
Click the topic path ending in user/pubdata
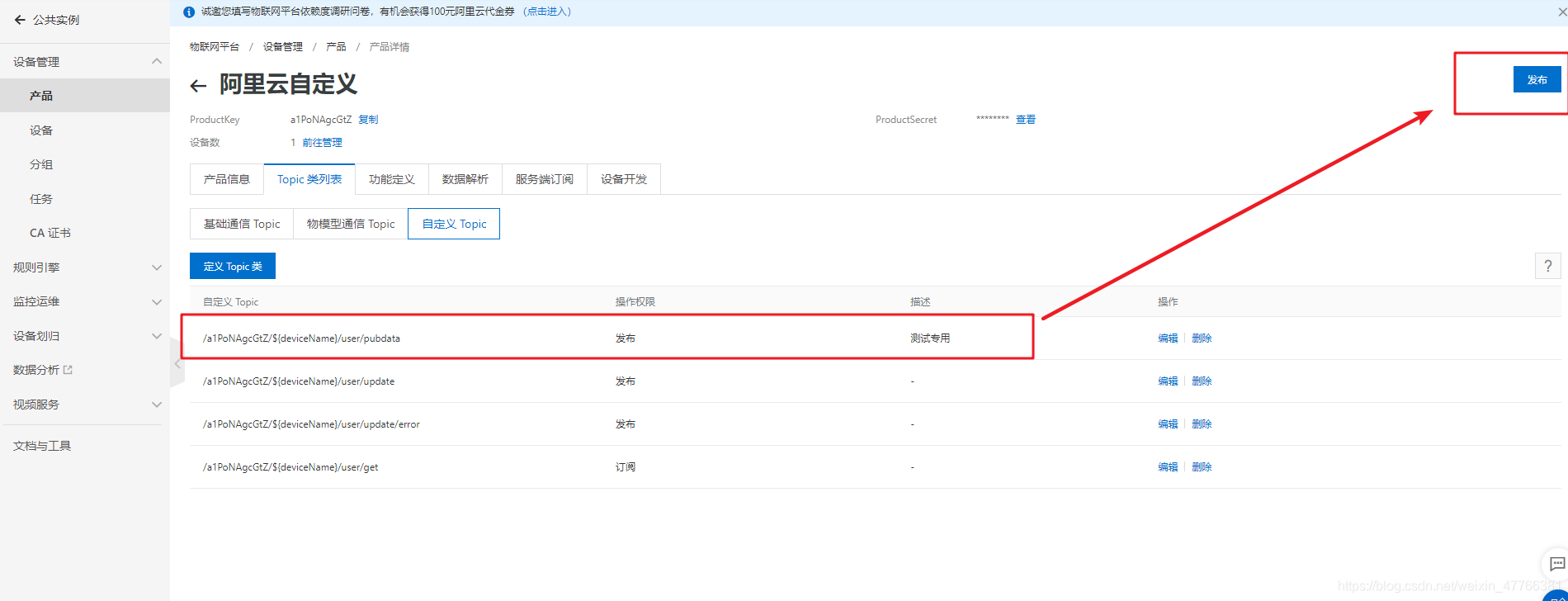[x=301, y=338]
